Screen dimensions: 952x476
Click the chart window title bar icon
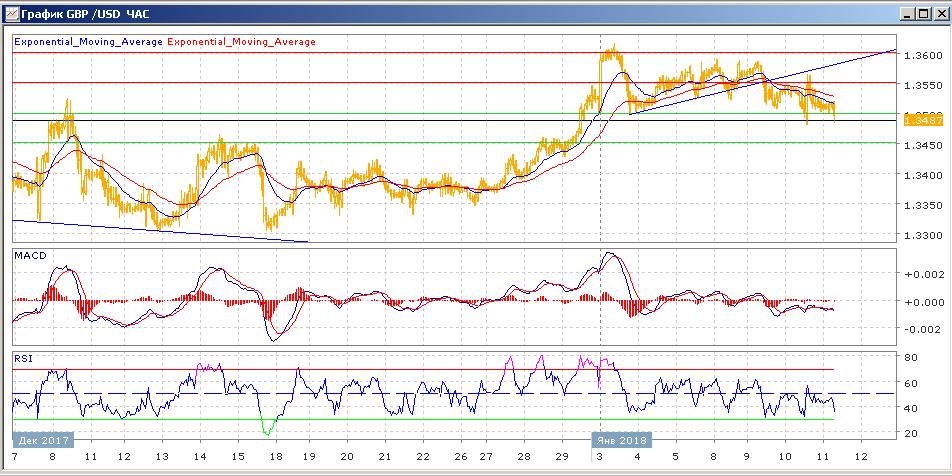click(10, 13)
